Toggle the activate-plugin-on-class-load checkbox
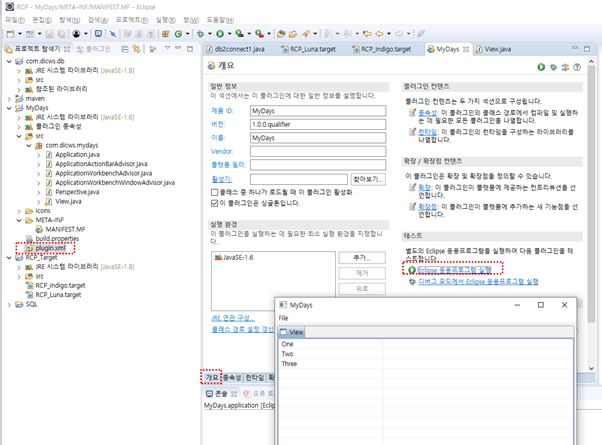This screenshot has width=602, height=445. (x=215, y=192)
